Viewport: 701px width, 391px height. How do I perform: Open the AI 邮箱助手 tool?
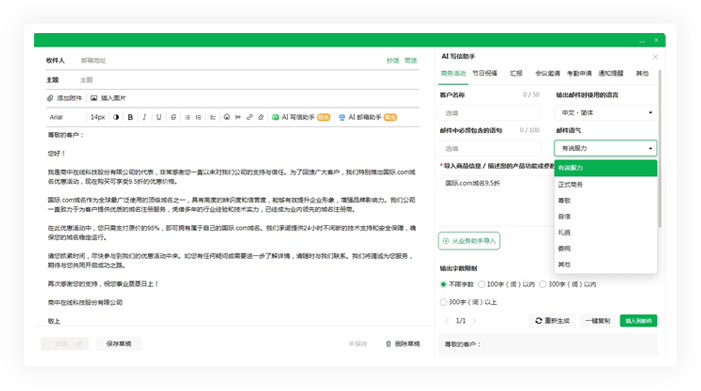[x=367, y=117]
